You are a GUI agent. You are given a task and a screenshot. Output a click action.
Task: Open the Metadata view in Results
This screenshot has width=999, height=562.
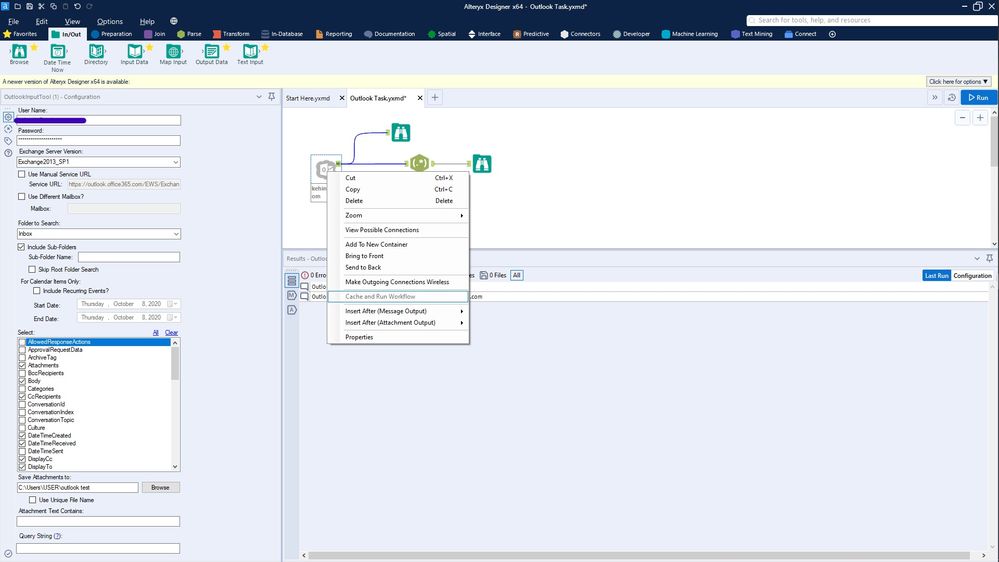[x=292, y=296]
